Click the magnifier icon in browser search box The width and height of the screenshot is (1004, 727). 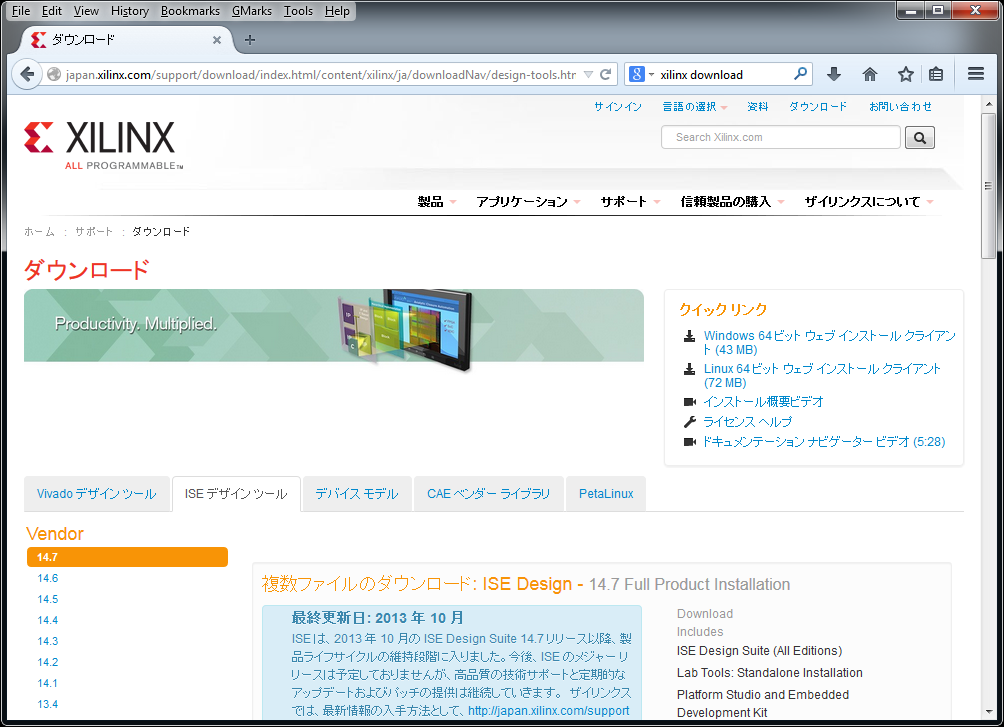click(800, 74)
